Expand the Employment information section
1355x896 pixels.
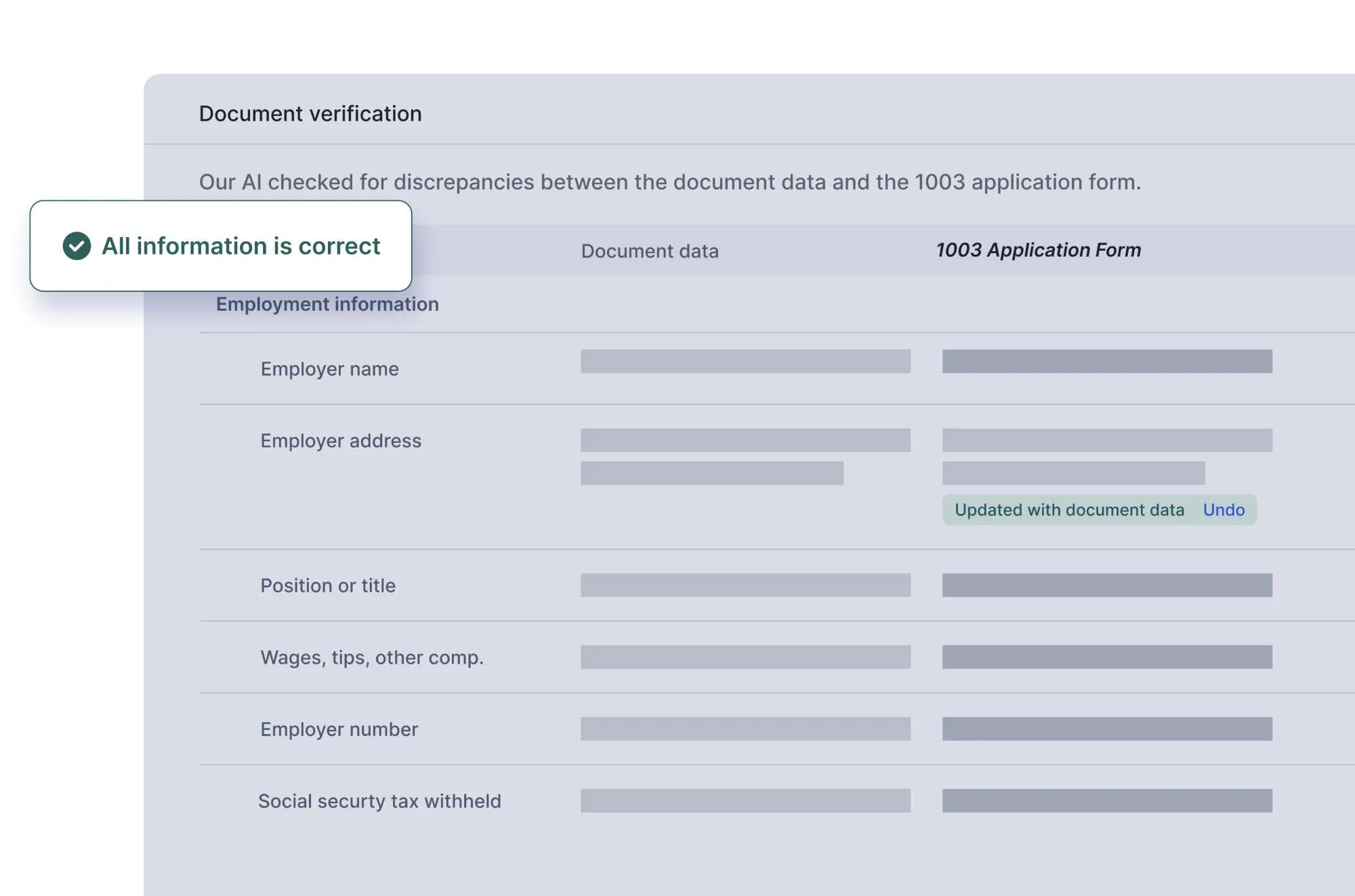pyautogui.click(x=327, y=304)
